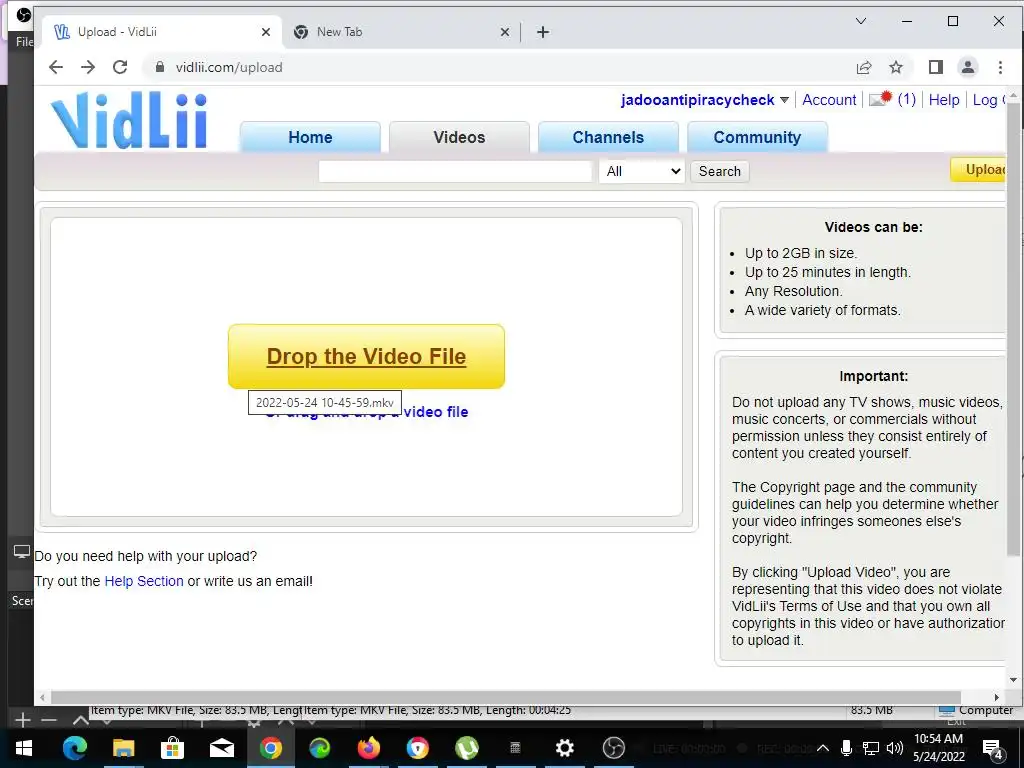Viewport: 1024px width, 768px height.
Task: Click the vertical page scrollbar
Action: click(1014, 330)
